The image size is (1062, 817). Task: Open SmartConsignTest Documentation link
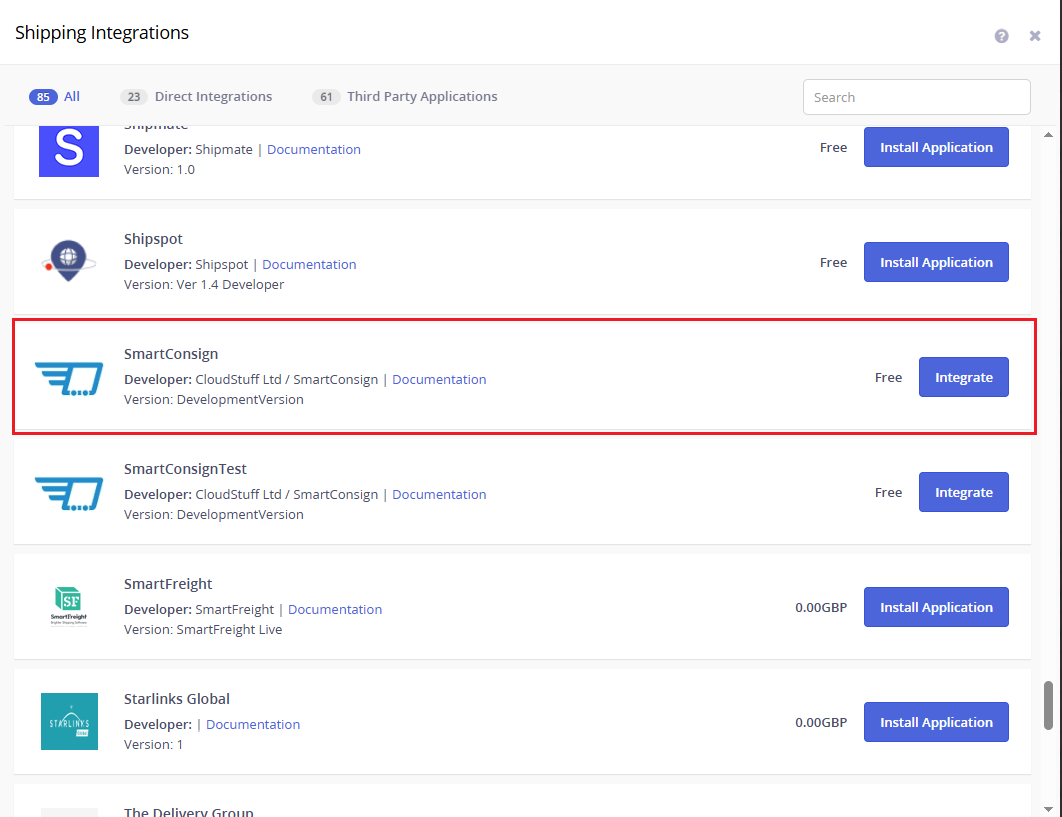click(x=439, y=495)
